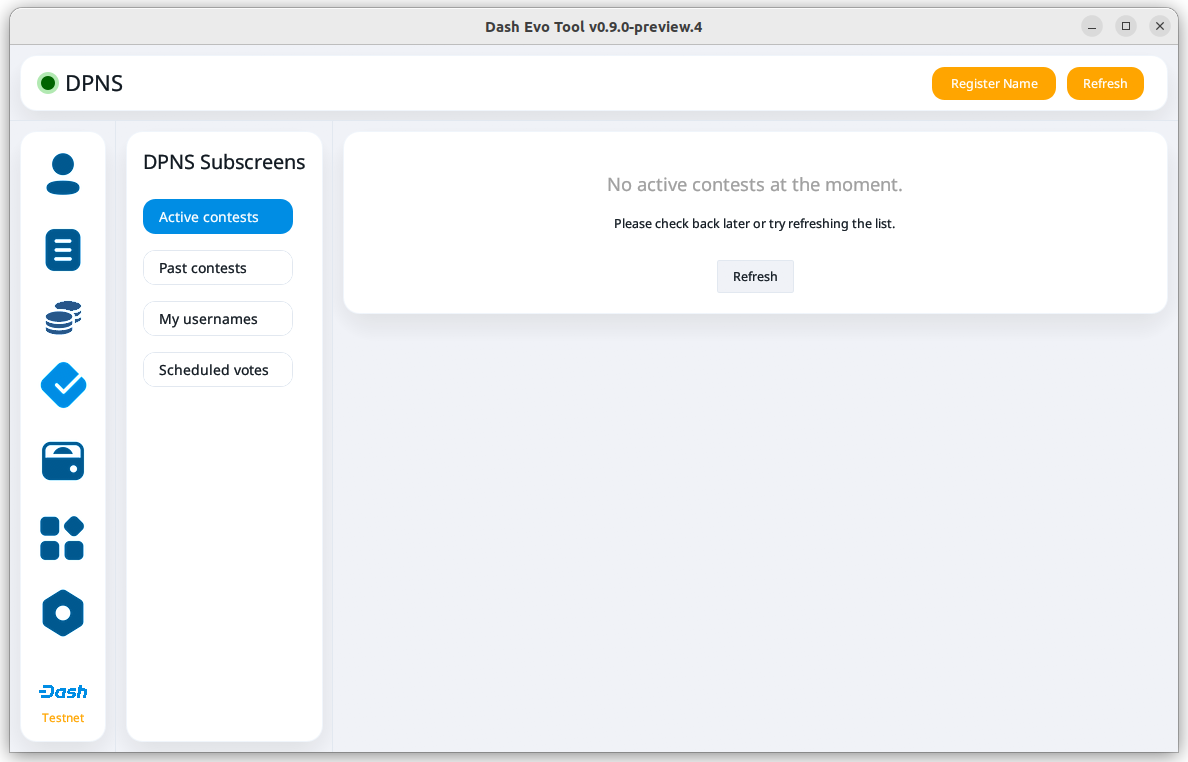This screenshot has height=762, width=1188.
Task: Switch to Past contests subscreen
Action: (x=217, y=268)
